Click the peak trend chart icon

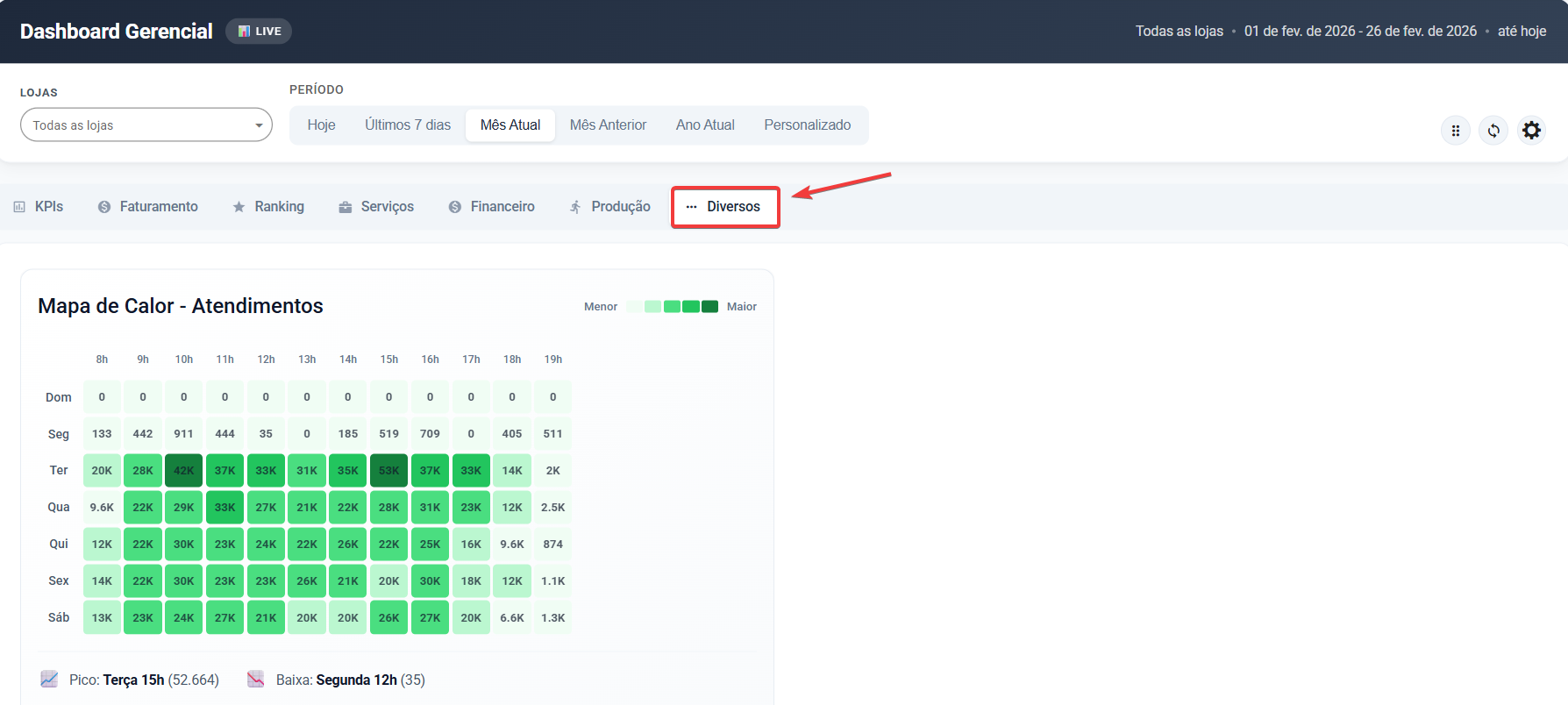tap(49, 680)
